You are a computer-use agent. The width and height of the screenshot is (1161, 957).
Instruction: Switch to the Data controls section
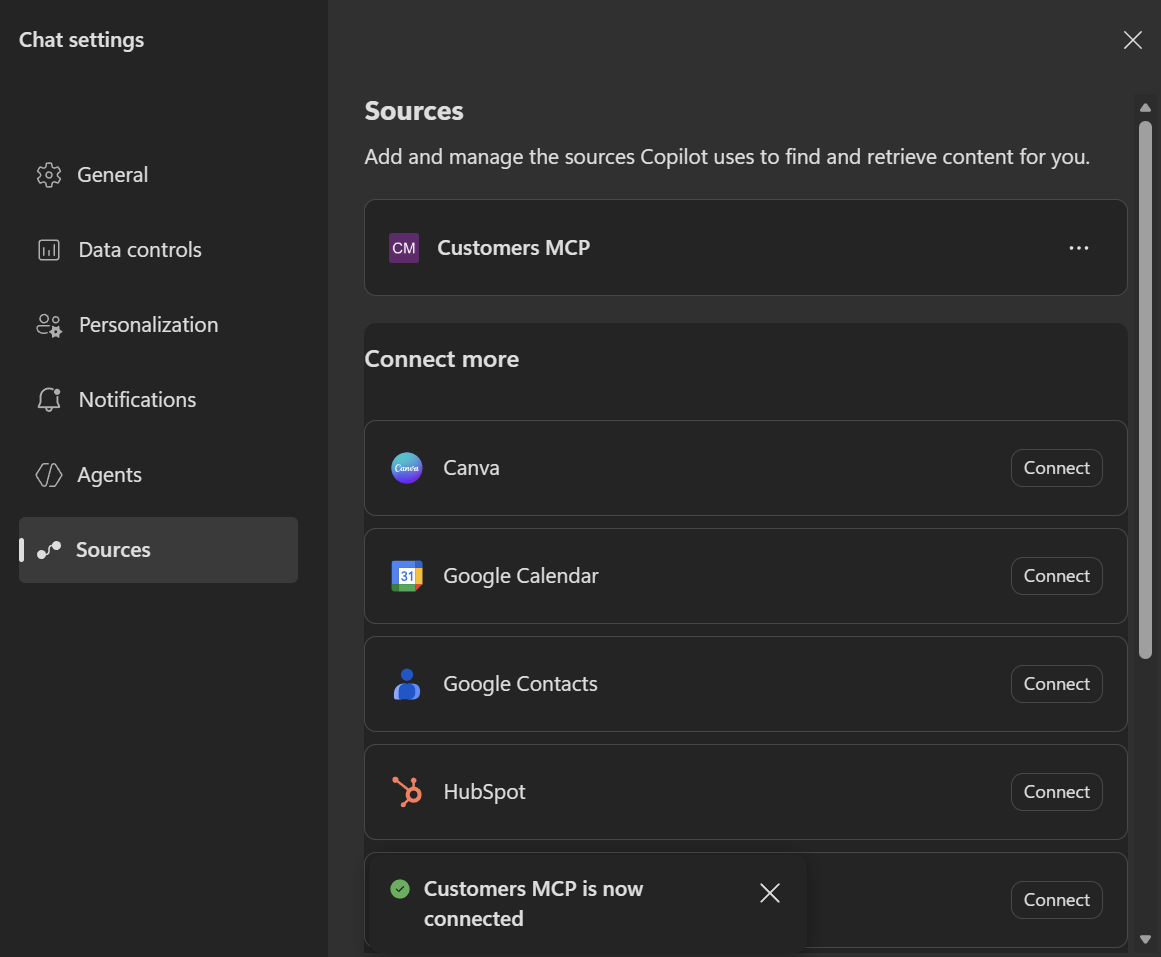(x=158, y=250)
